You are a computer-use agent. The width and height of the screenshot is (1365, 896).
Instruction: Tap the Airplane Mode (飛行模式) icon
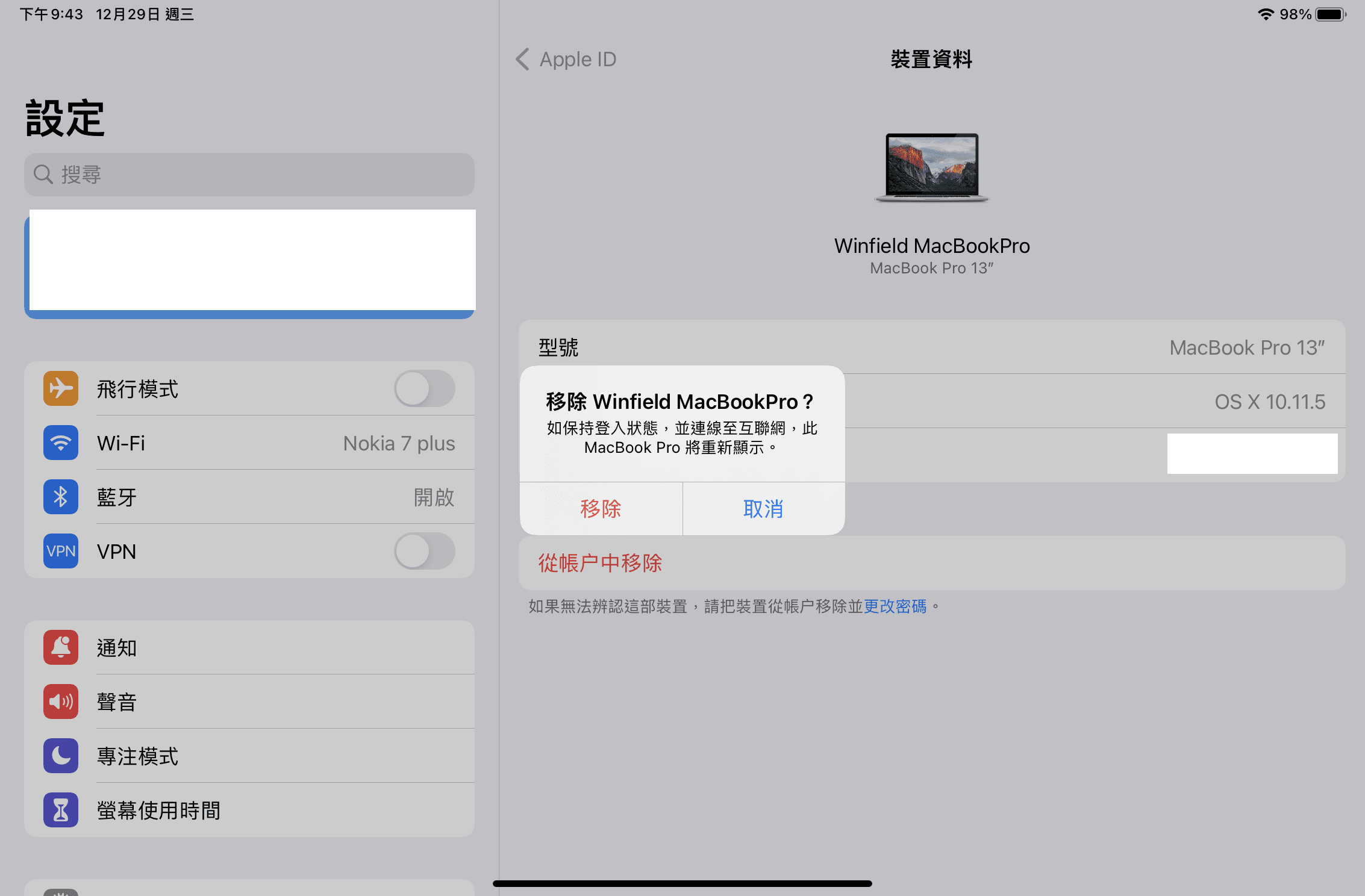pyautogui.click(x=61, y=388)
